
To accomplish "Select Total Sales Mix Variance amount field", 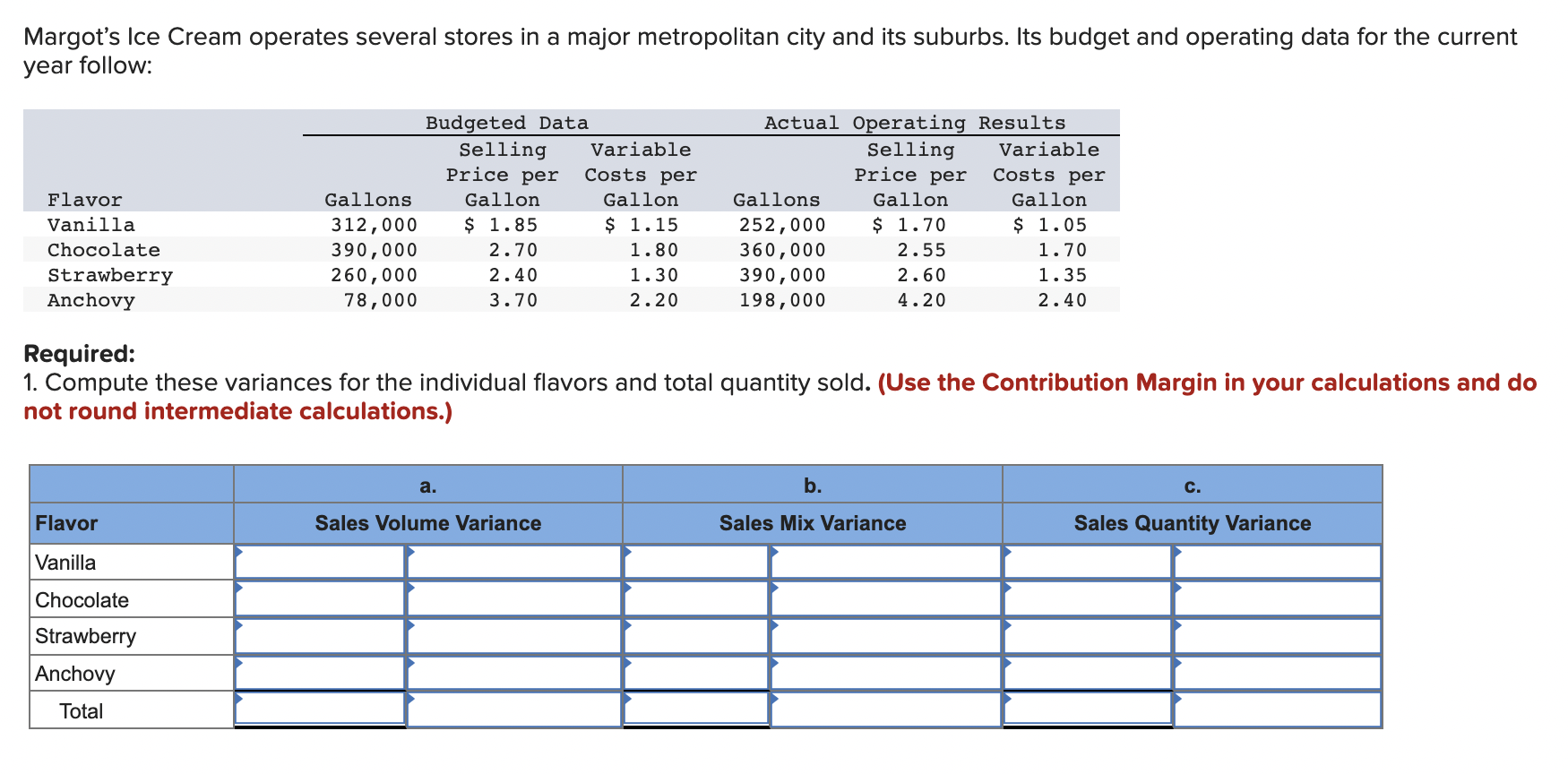I will 696,709.
